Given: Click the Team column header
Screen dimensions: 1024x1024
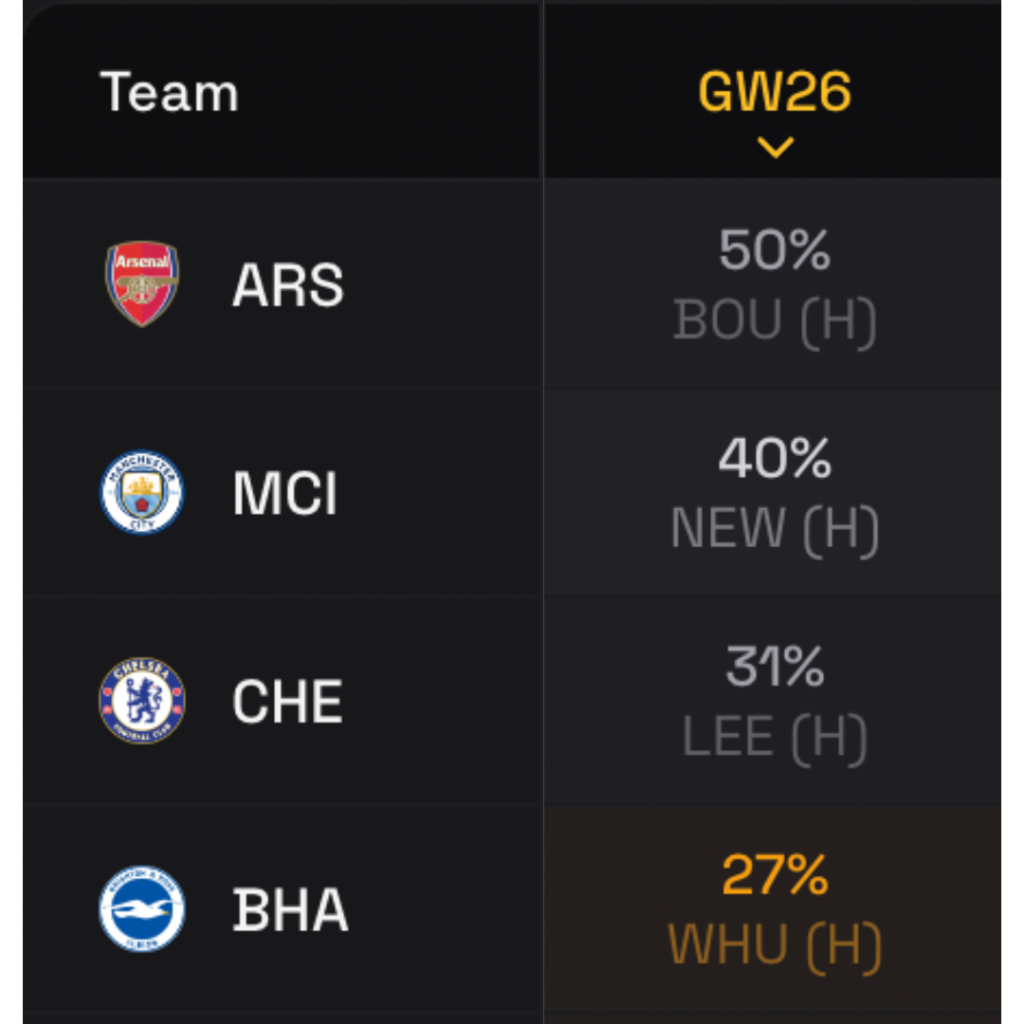Looking at the screenshot, I should (x=168, y=92).
